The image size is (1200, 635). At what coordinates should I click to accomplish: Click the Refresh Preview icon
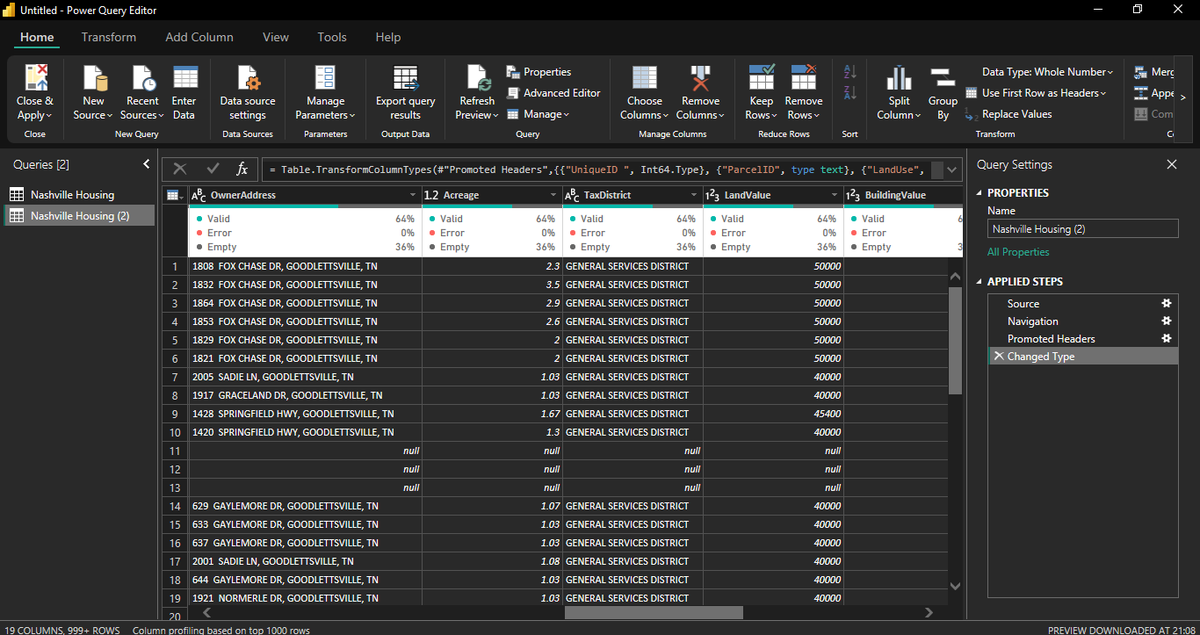[x=477, y=77]
